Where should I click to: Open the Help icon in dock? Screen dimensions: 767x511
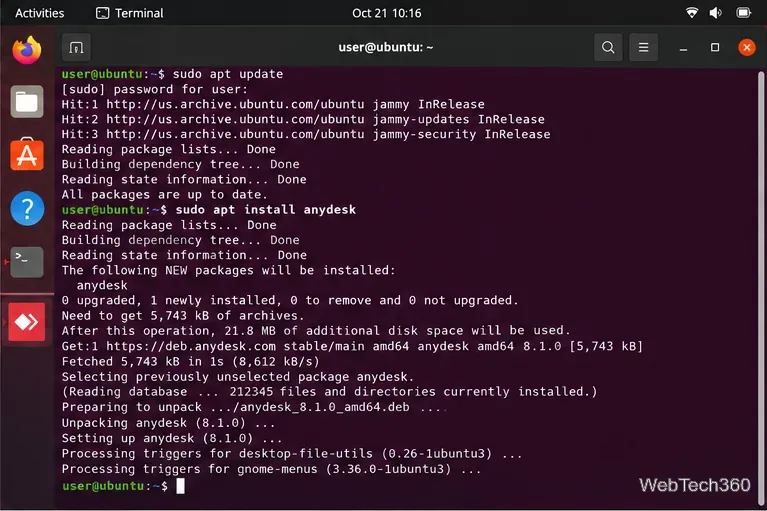click(x=27, y=208)
